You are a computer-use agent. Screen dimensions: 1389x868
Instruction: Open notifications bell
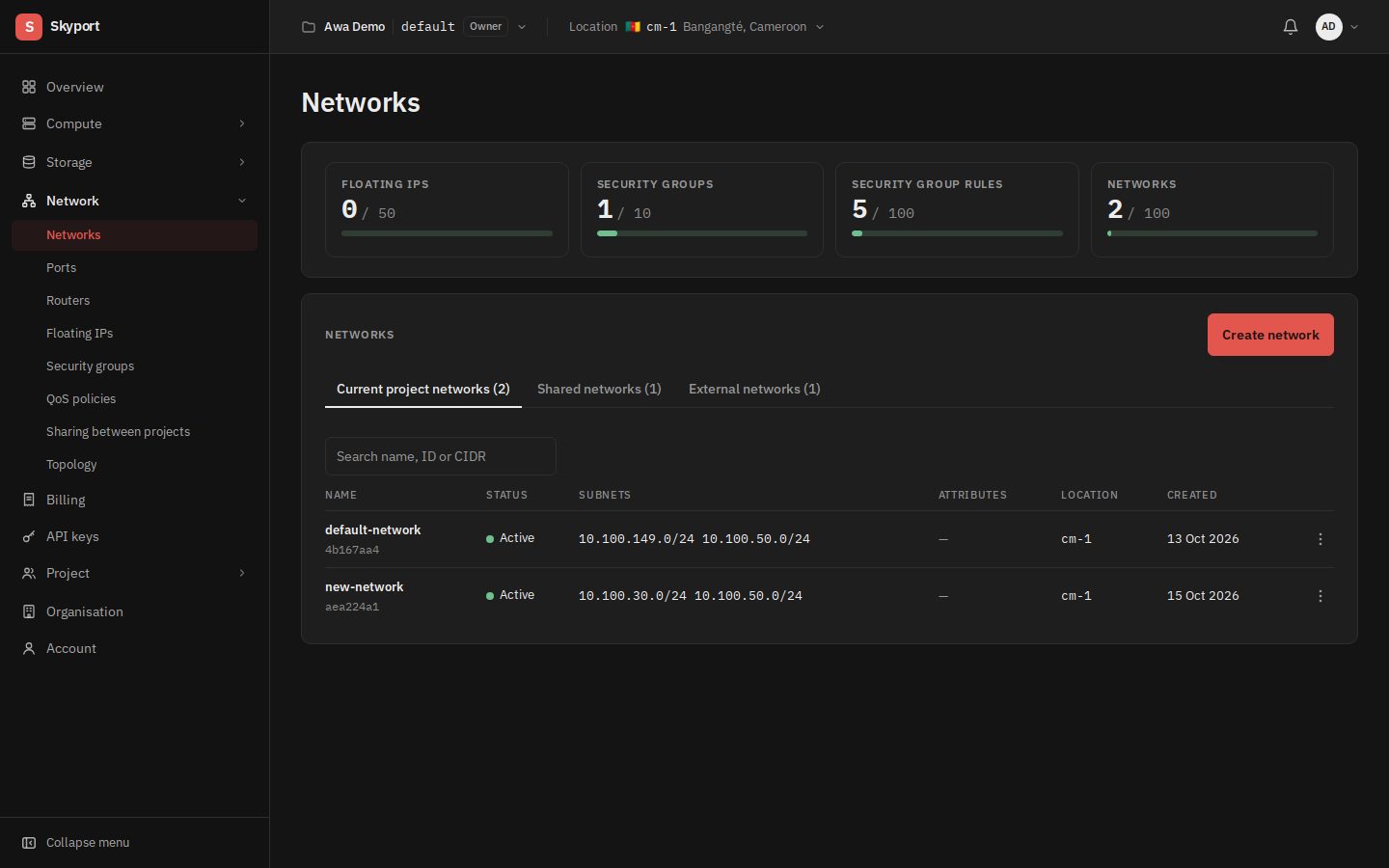[x=1291, y=27]
